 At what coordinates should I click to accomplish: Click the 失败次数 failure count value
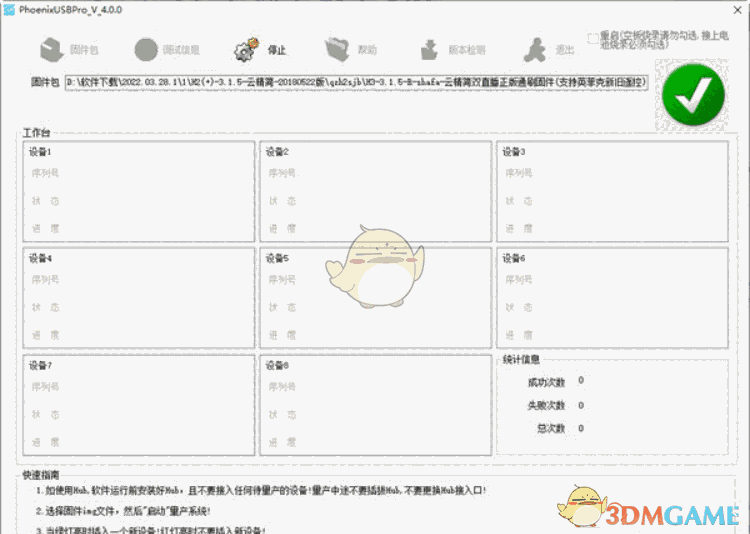(x=581, y=405)
